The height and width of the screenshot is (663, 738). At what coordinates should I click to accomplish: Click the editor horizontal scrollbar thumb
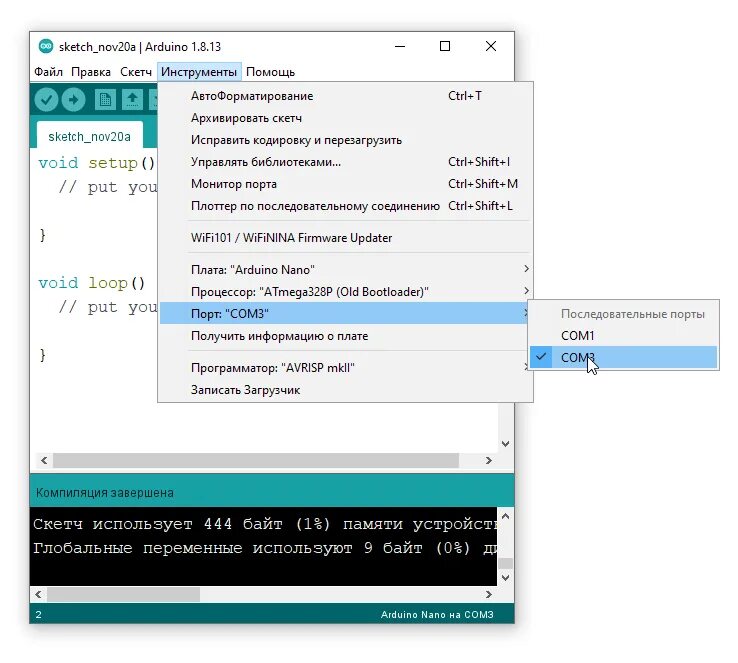256,460
